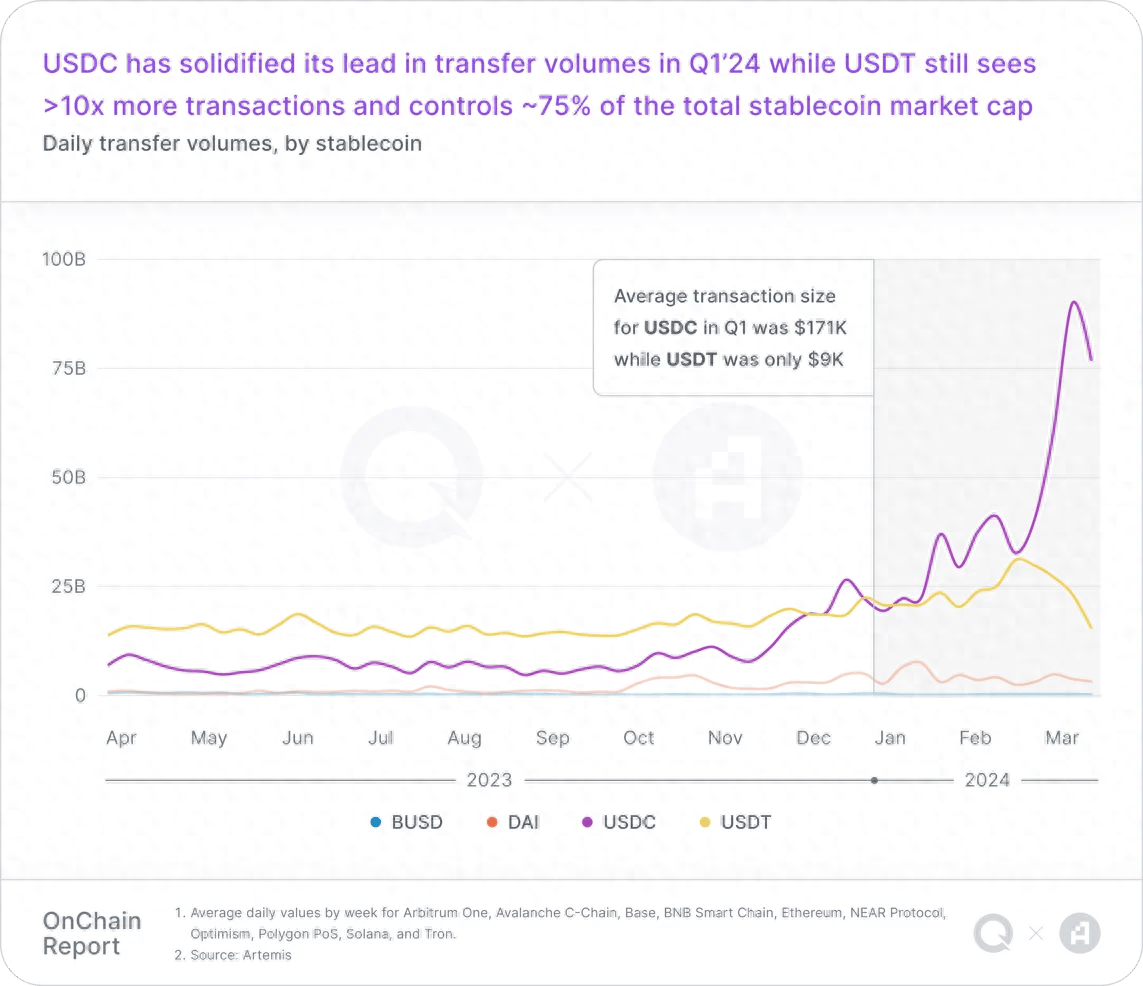Select the Mar label on the x-axis
The height and width of the screenshot is (986, 1143).
(1062, 738)
